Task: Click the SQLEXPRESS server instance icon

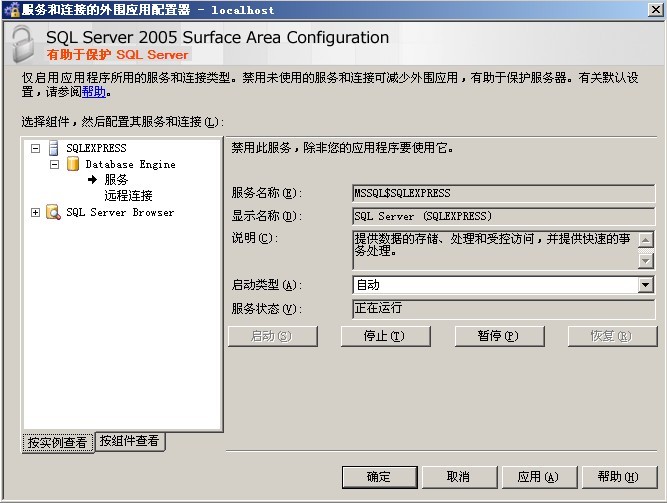Action: (x=54, y=148)
